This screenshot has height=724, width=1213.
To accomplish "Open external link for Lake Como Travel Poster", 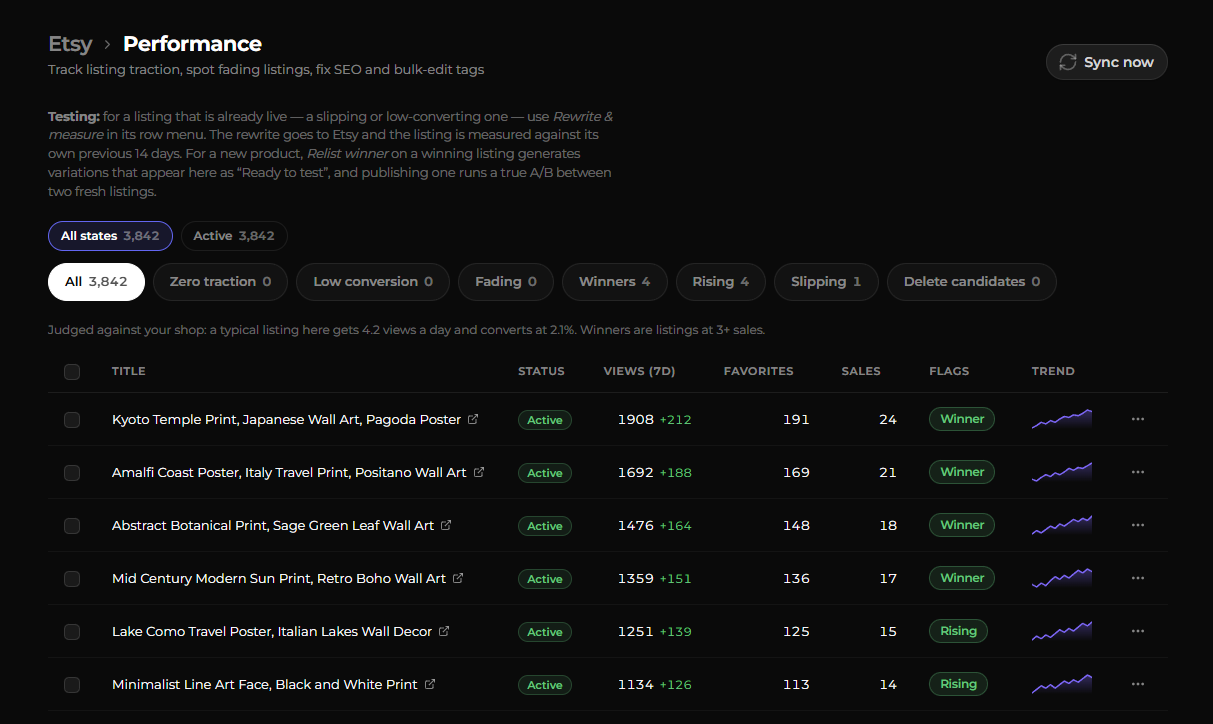I will (x=444, y=631).
